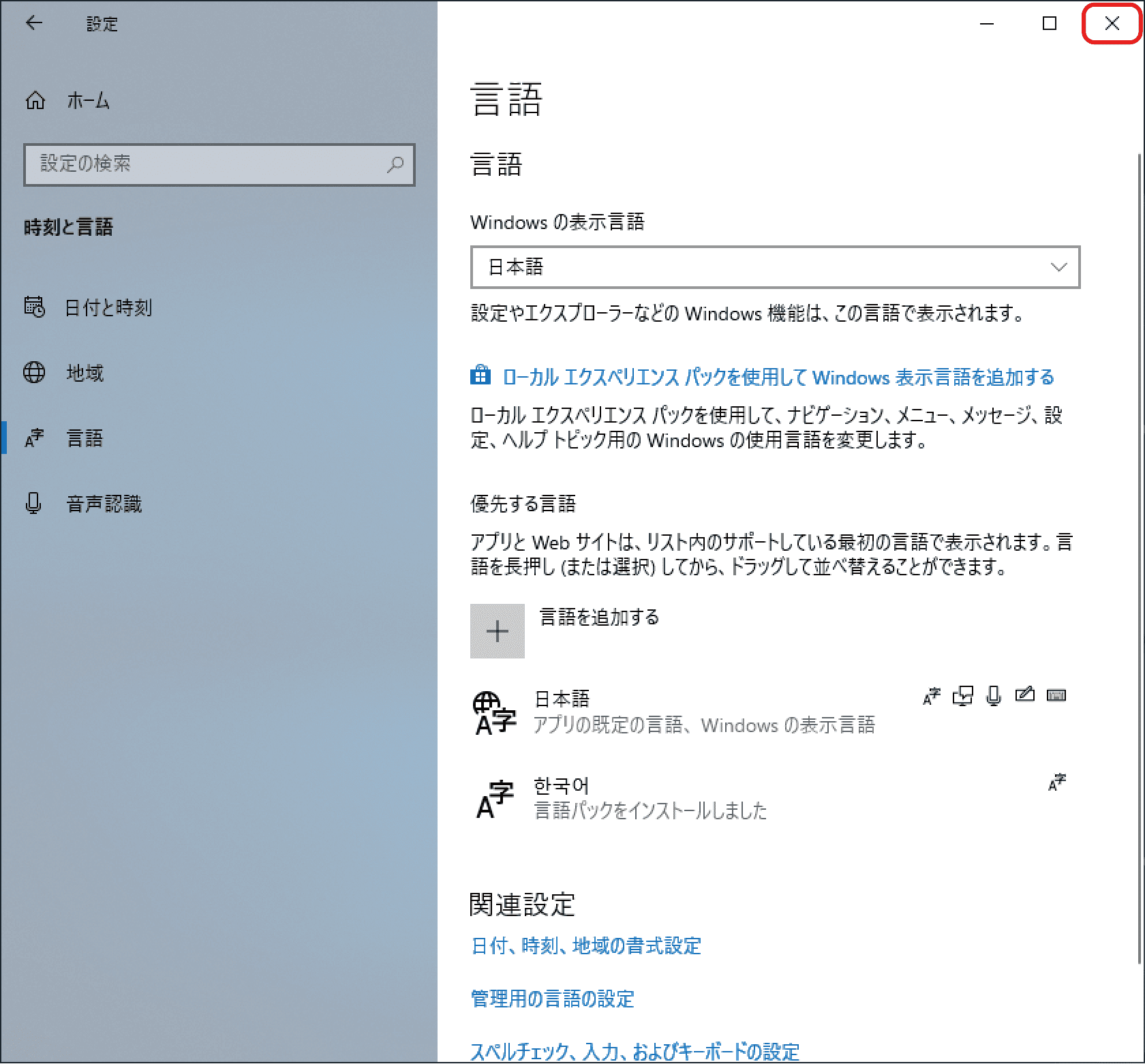The height and width of the screenshot is (1064, 1145).
Task: Click the globe icon beside 地域
Action: (34, 373)
